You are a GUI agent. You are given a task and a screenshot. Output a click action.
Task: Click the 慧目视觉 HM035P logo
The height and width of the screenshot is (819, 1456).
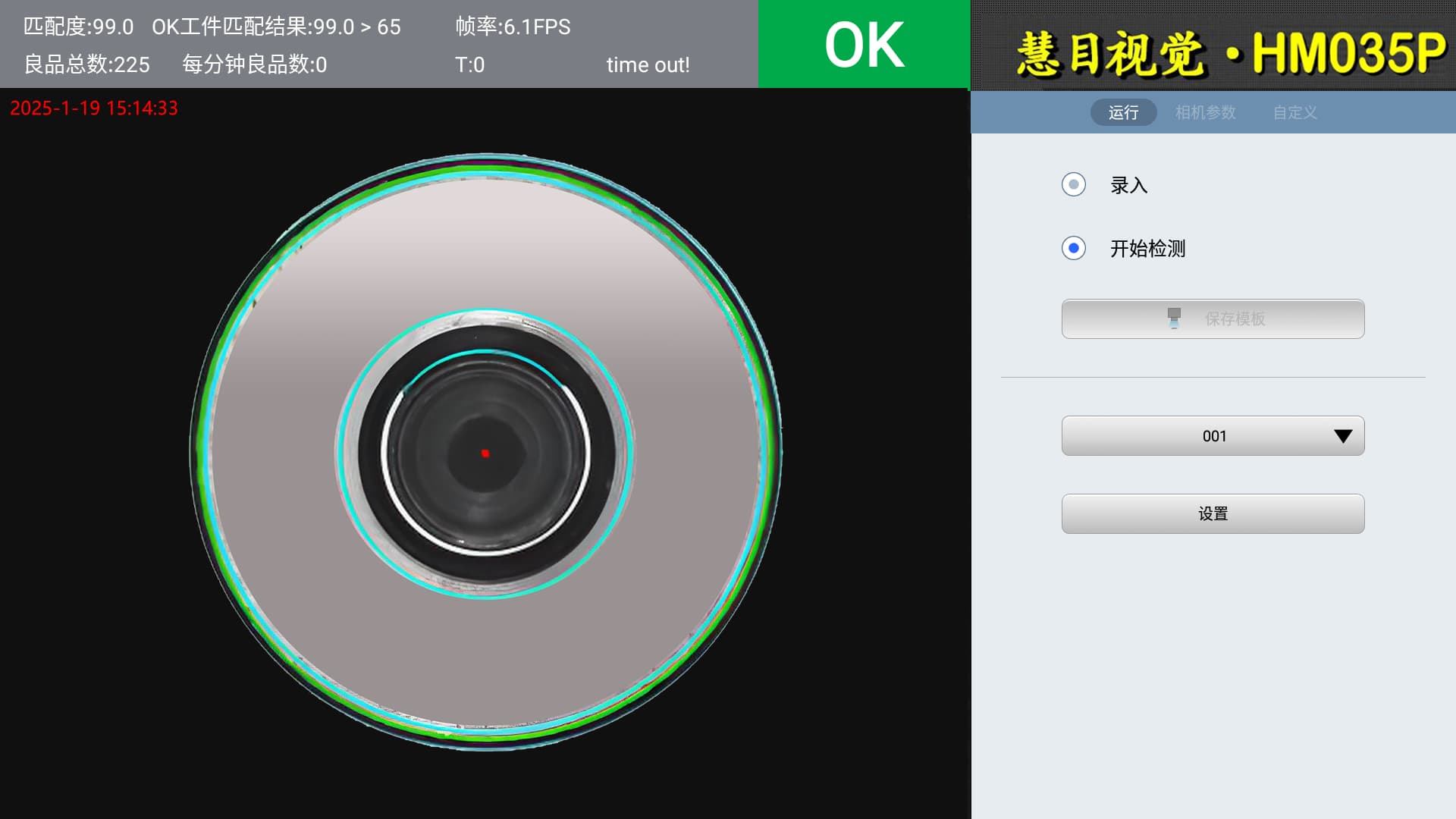1230,53
